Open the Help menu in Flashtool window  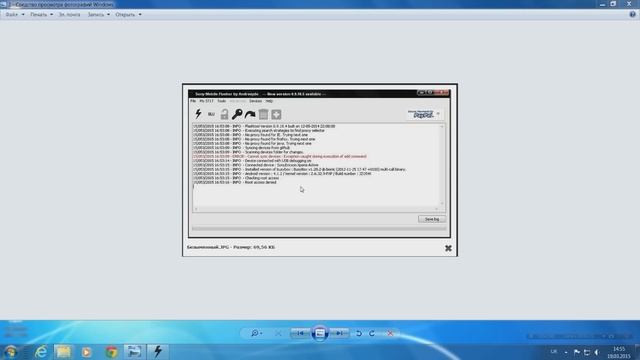click(x=269, y=101)
